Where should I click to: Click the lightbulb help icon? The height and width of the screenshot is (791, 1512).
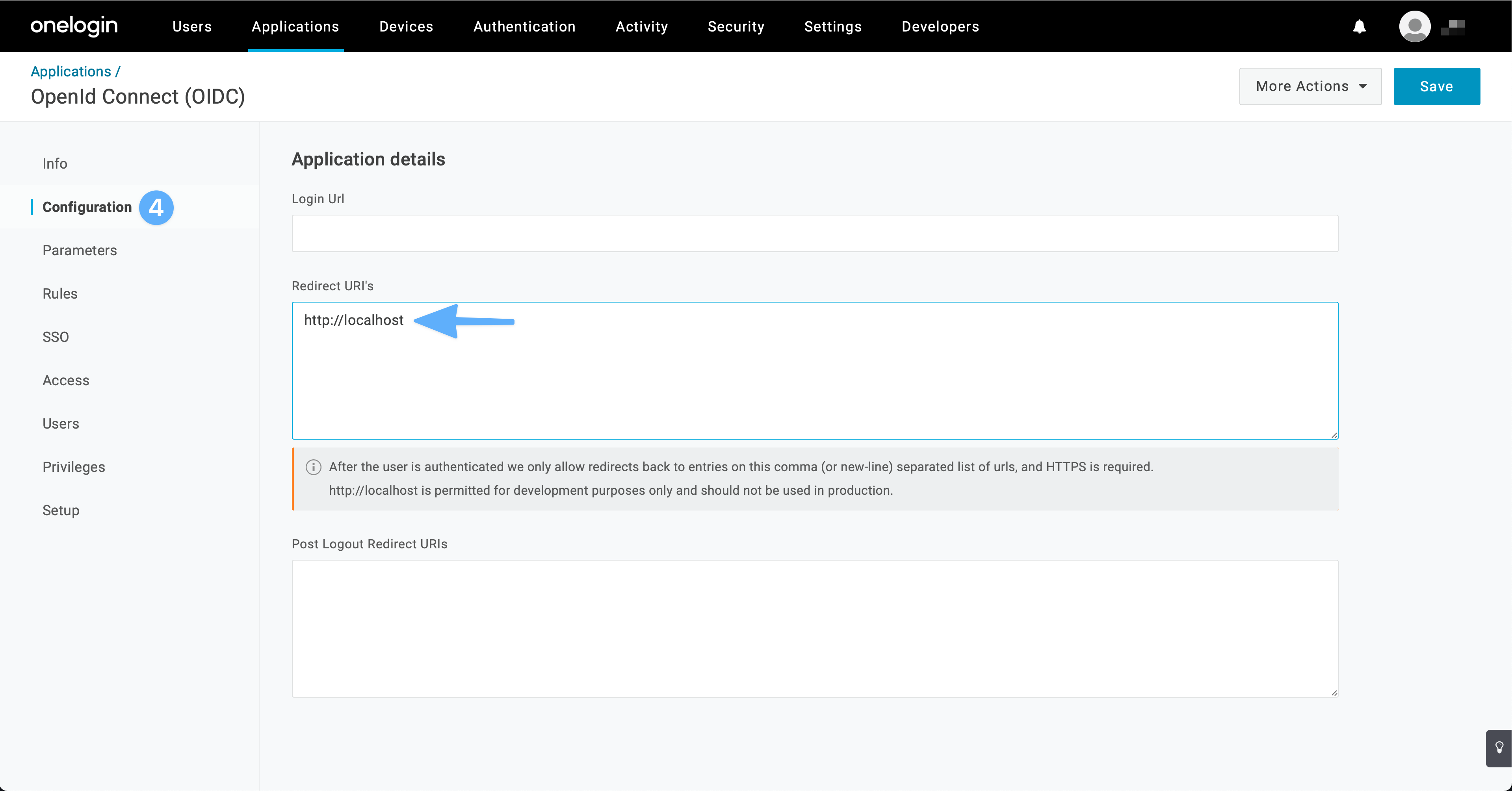click(x=1499, y=748)
